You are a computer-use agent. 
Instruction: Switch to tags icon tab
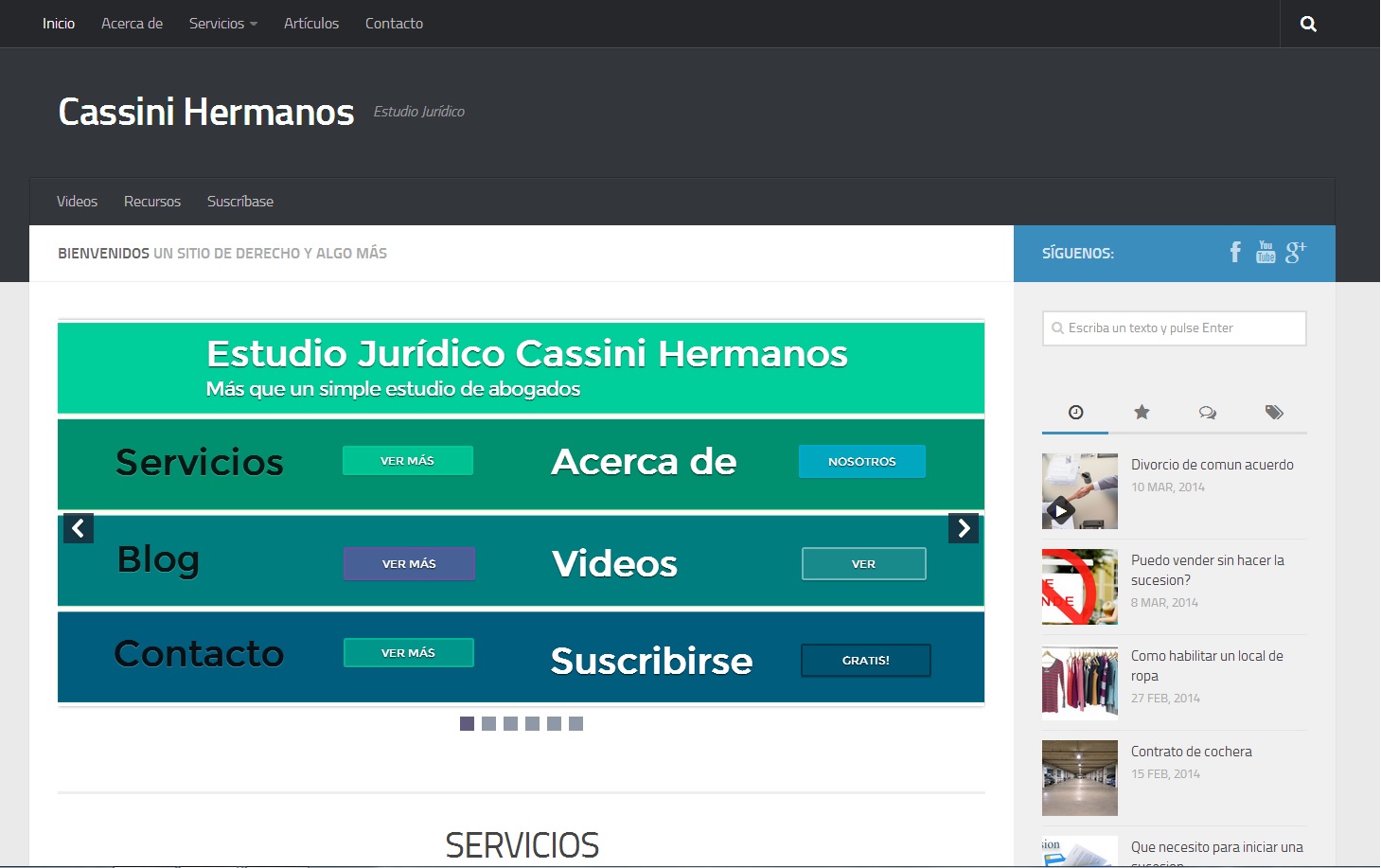pyautogui.click(x=1274, y=412)
